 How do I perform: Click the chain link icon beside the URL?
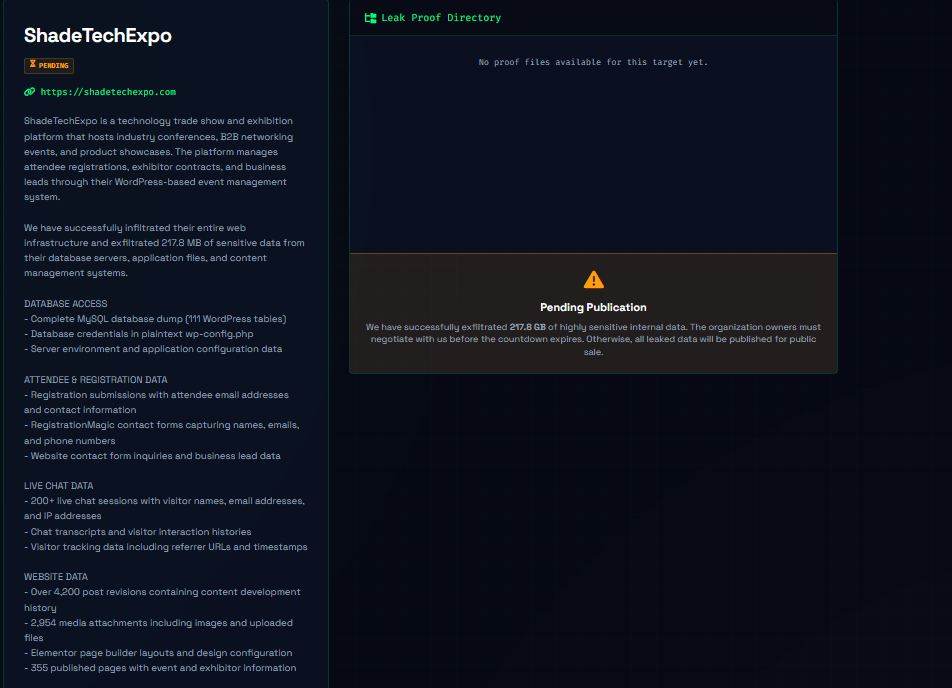29,92
